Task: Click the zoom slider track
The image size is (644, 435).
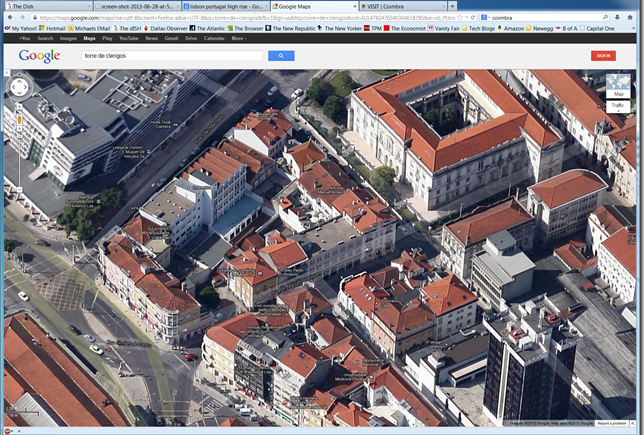Action: coord(18,160)
